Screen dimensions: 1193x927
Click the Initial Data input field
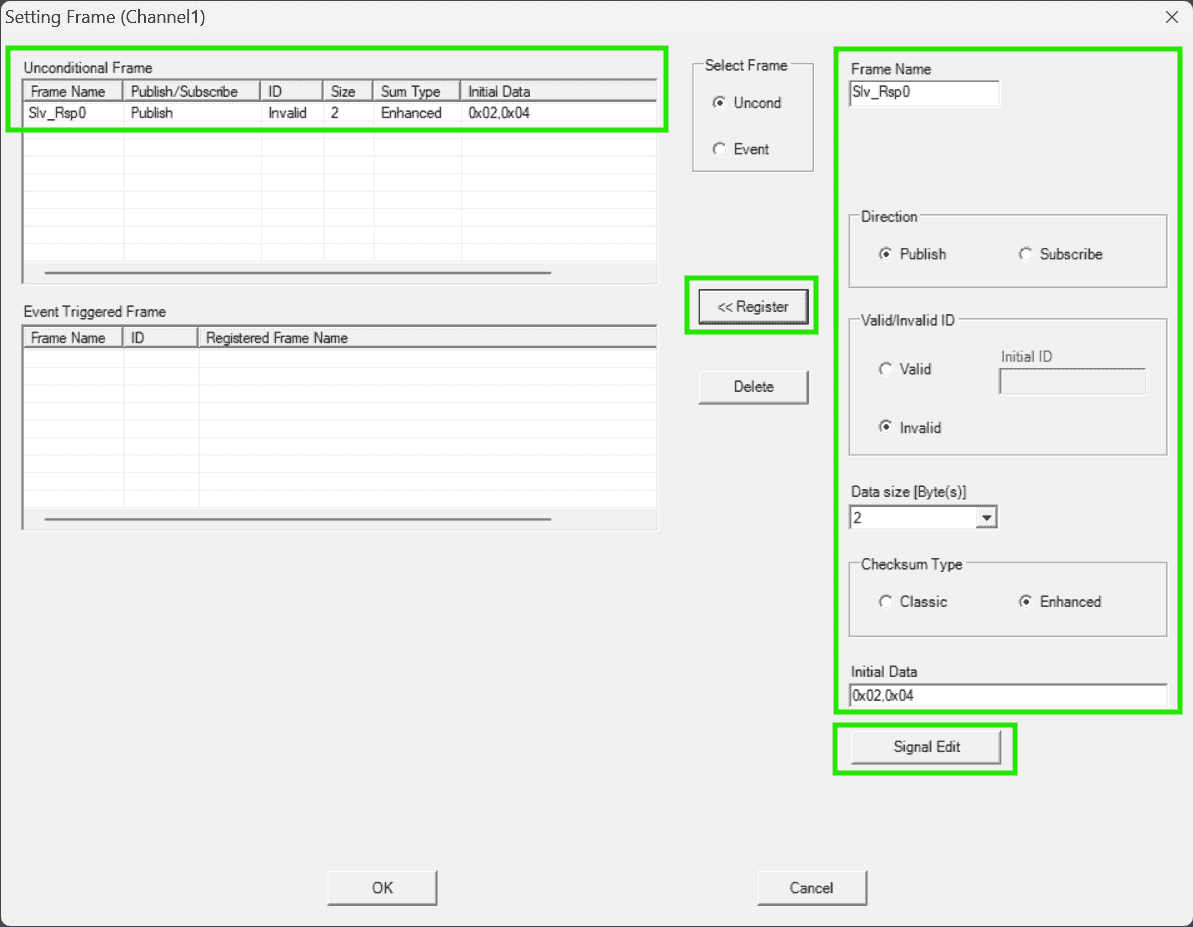(x=1007, y=695)
